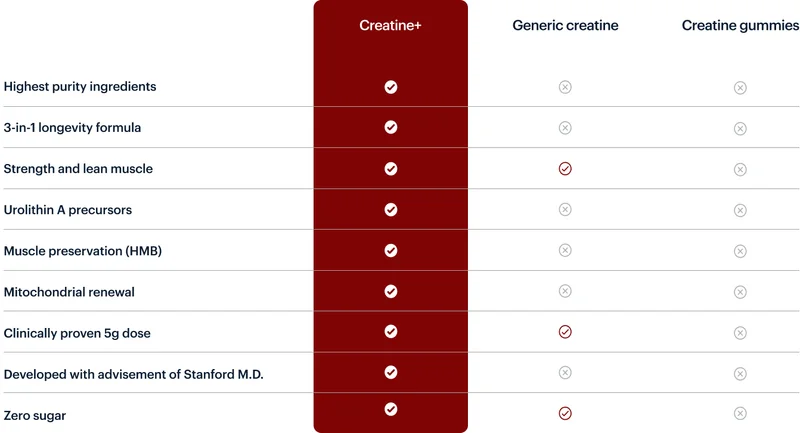Click Creatine+ checkmark for Mitochondrial renewal
Screen dimensions: 800x433
391,291
